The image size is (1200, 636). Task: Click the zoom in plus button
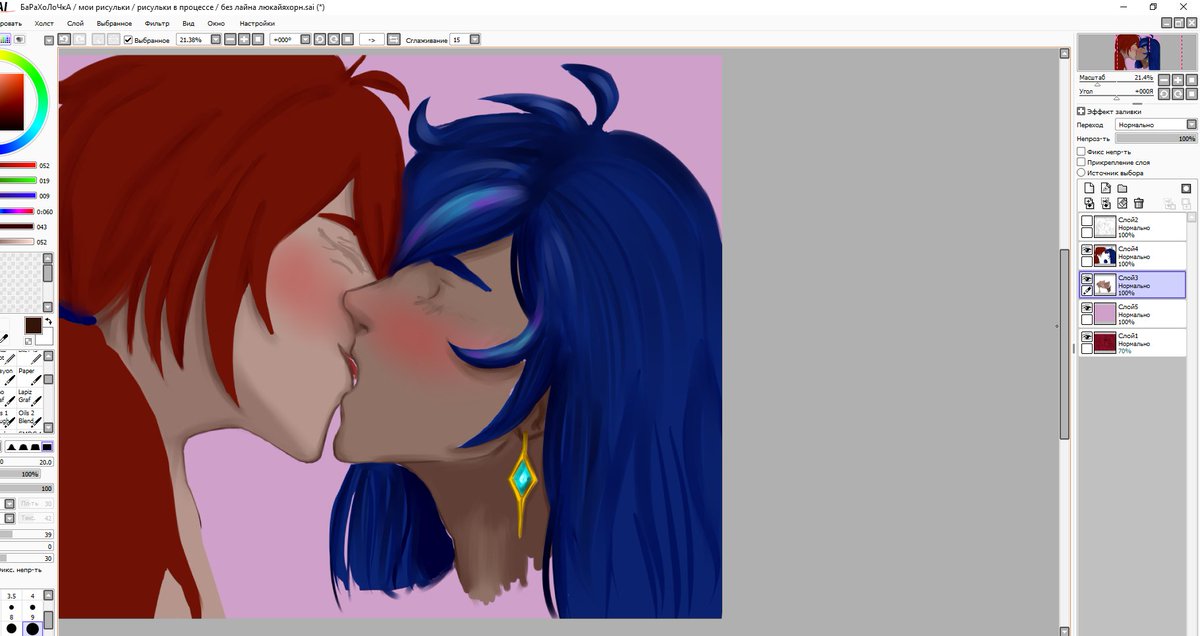tap(244, 40)
